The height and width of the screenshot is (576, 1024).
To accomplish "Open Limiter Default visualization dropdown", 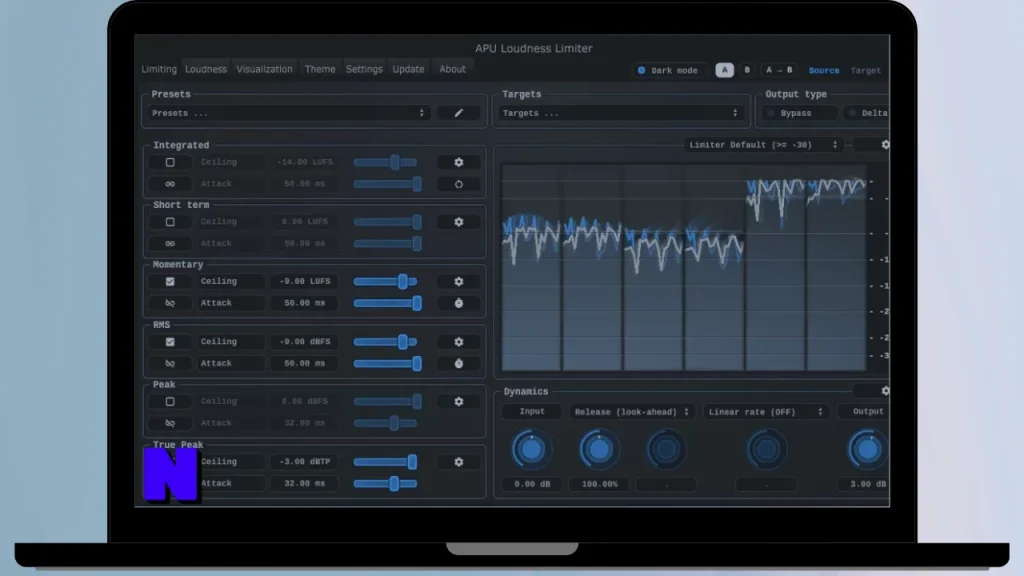I will point(763,145).
